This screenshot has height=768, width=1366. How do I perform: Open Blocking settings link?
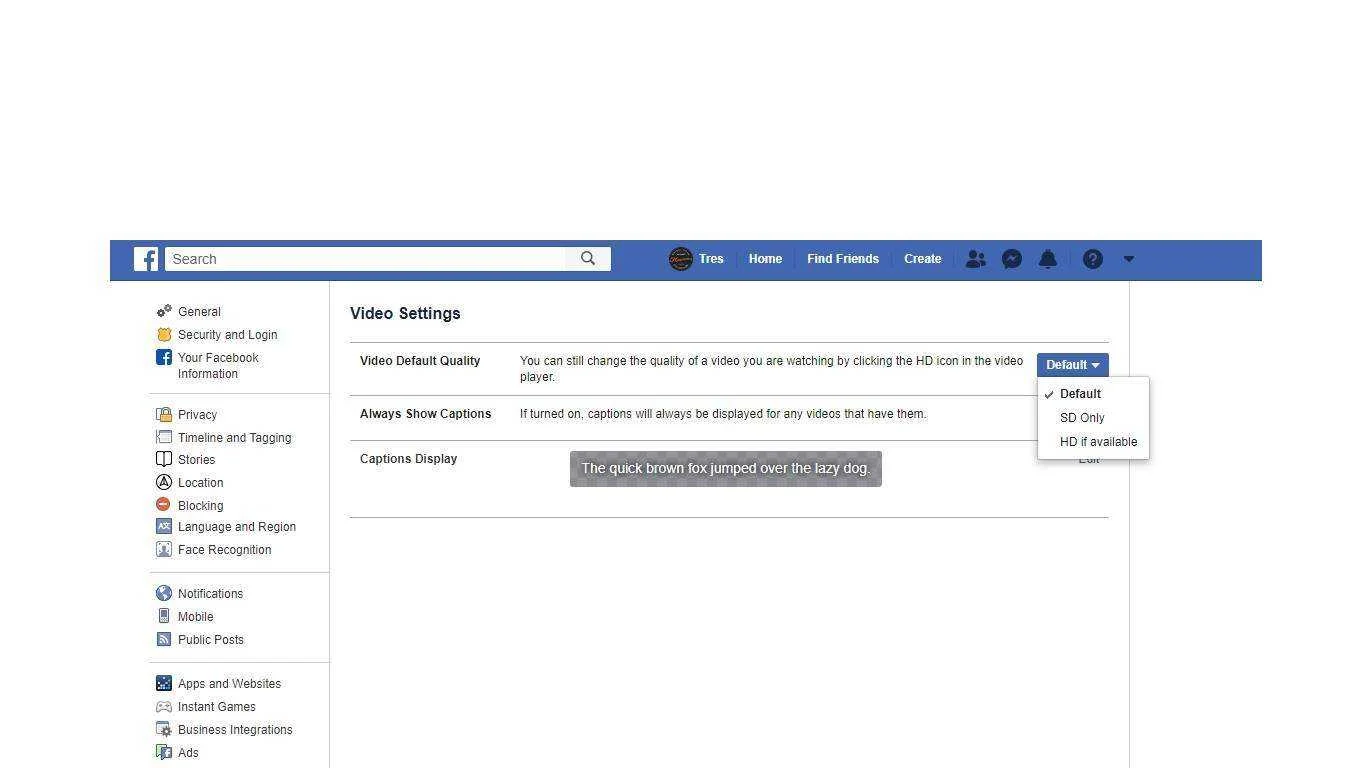point(200,506)
